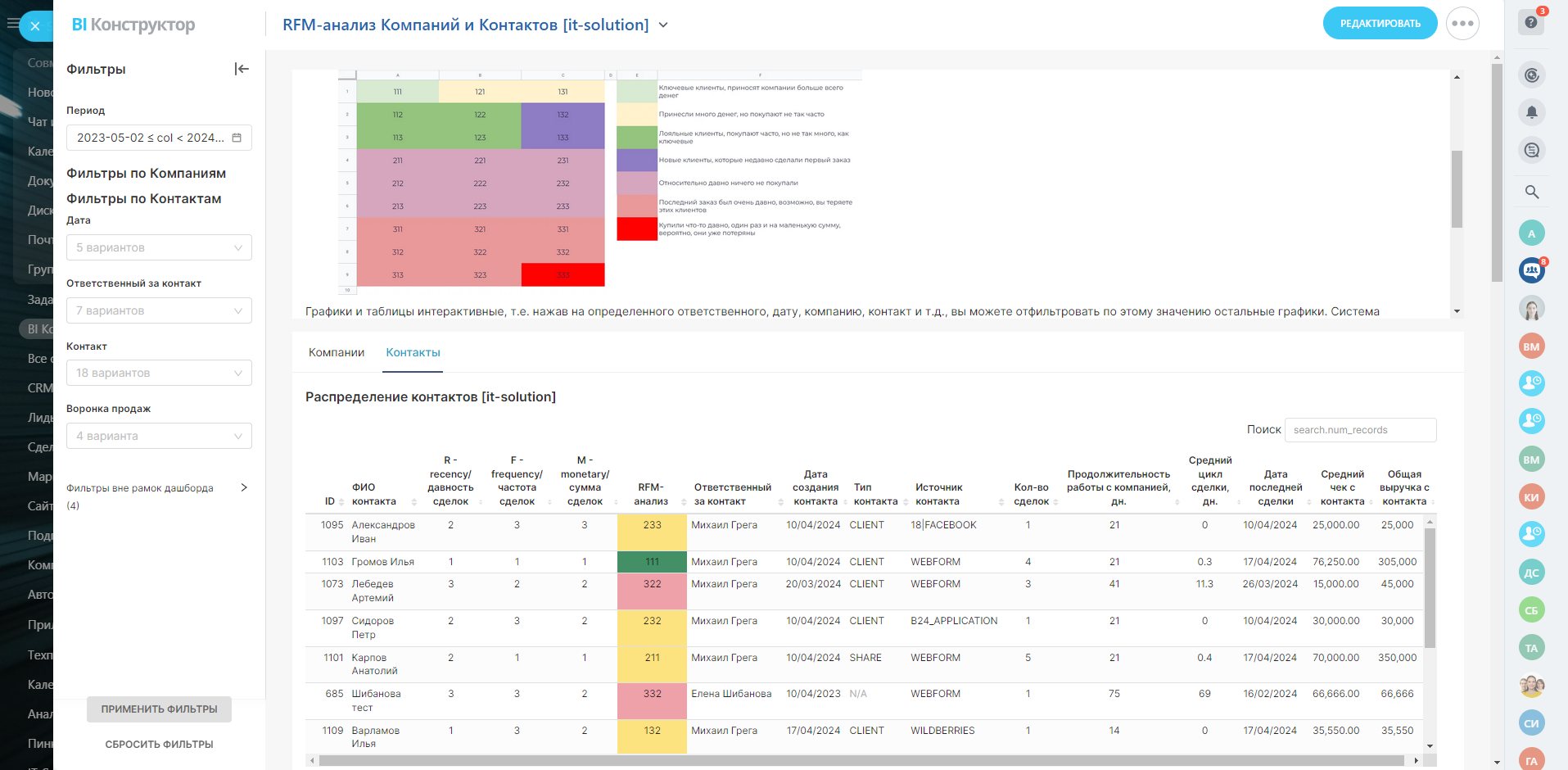Open the help question mark icon

1531,22
